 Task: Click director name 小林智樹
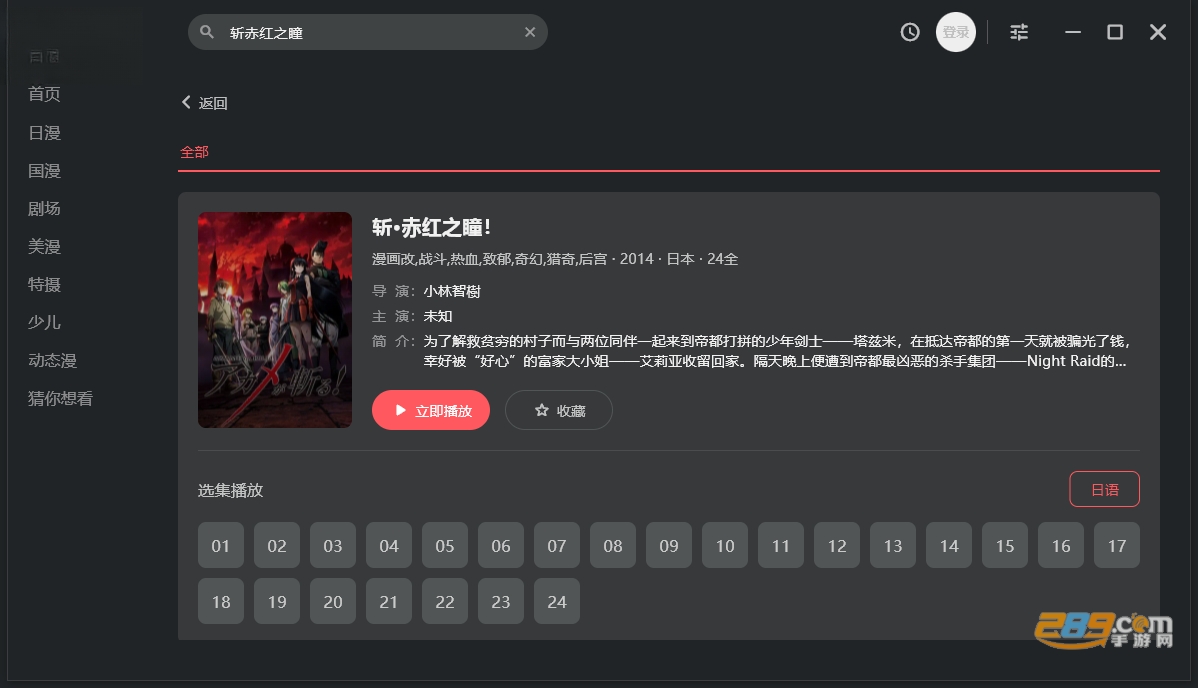tap(452, 291)
